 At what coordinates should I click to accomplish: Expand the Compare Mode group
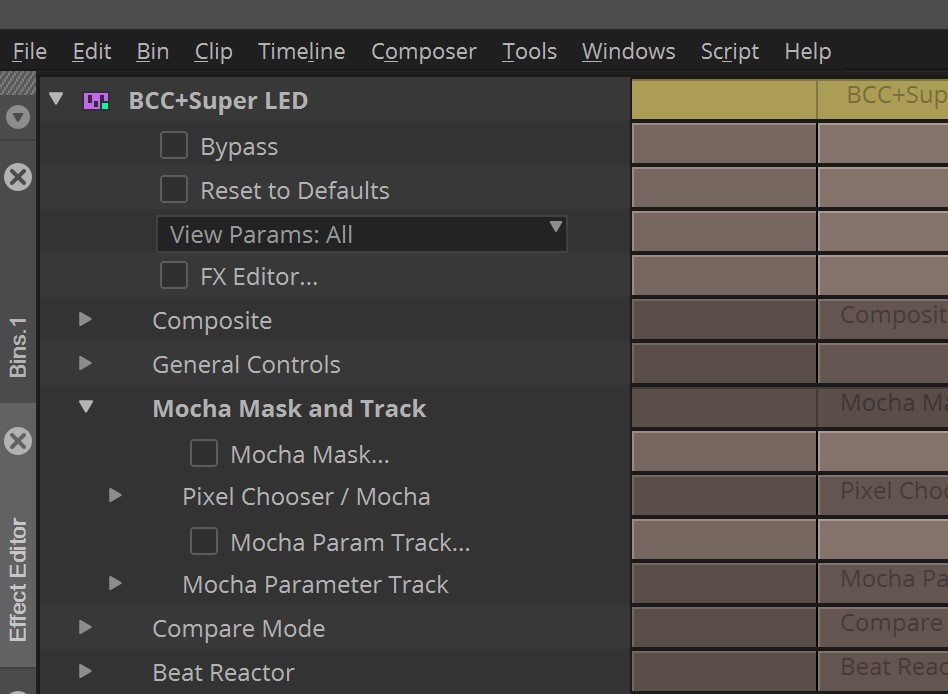click(x=85, y=628)
